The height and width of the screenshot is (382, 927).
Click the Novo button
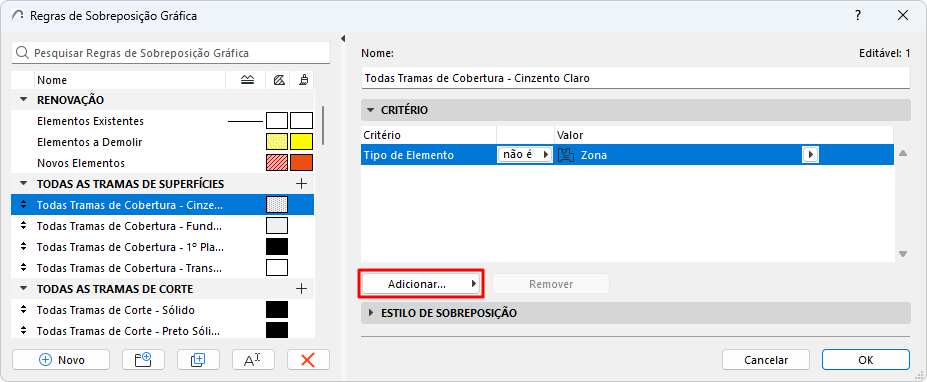61,360
